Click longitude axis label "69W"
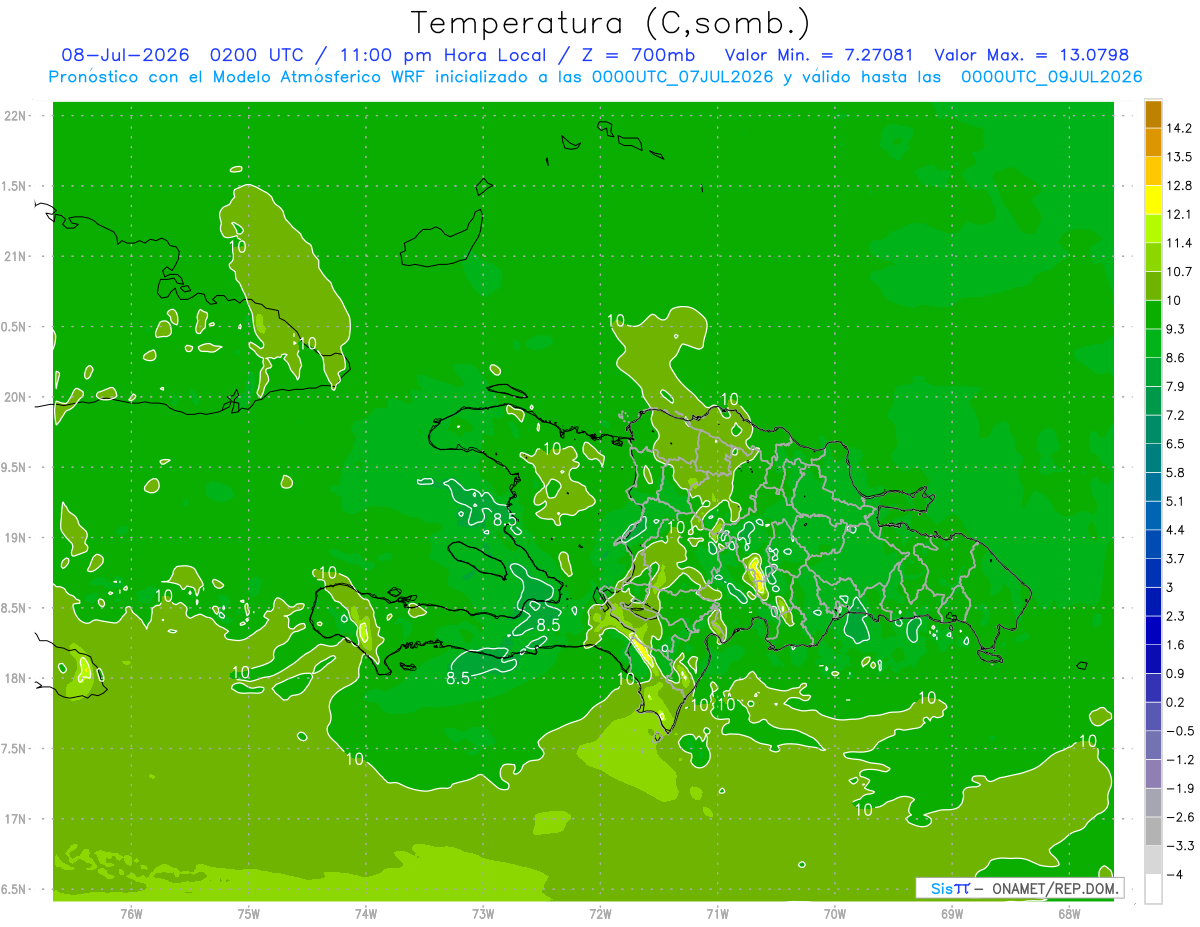The width and height of the screenshot is (1200, 927). [x=952, y=913]
